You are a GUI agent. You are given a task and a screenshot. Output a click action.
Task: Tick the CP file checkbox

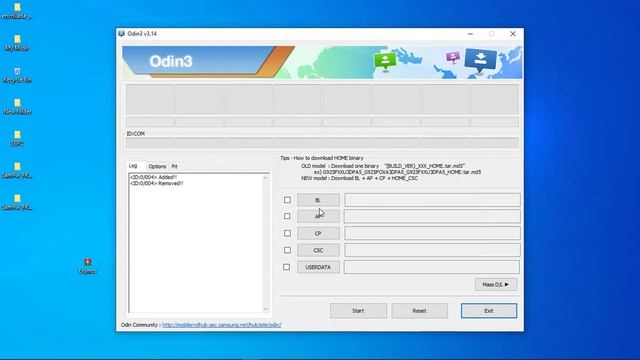click(287, 233)
